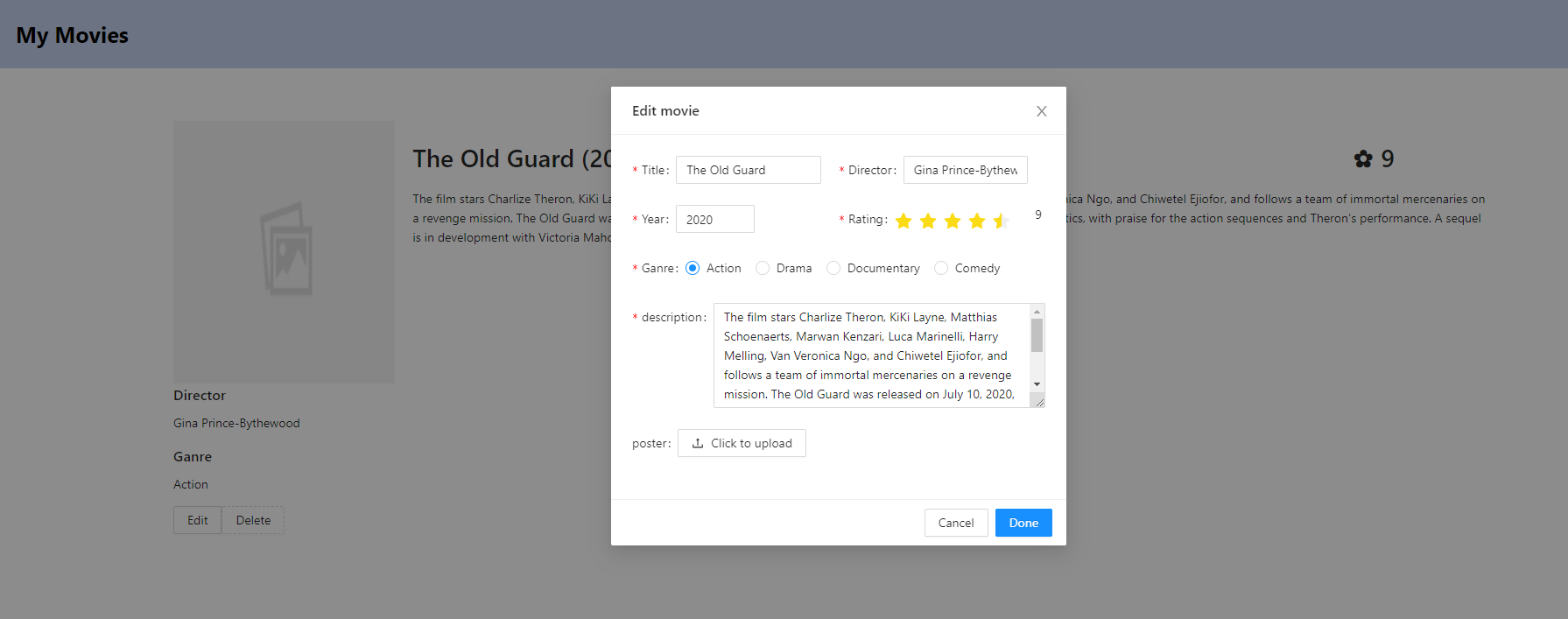Confirm changes with the Done button
Viewport: 1568px width, 619px height.
[x=1023, y=523]
